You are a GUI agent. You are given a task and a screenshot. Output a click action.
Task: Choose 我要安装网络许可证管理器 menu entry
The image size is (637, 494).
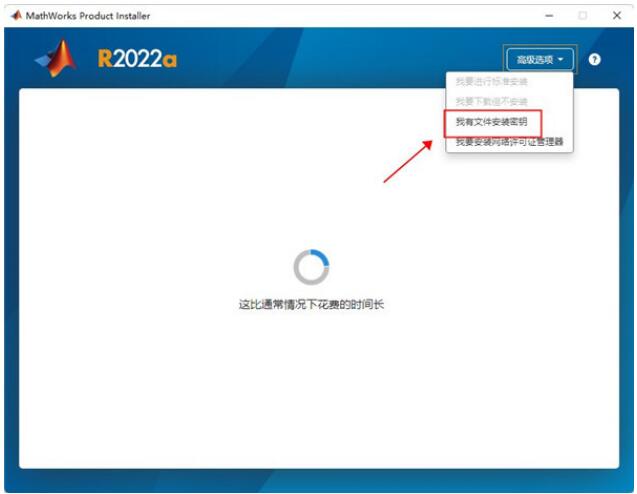(509, 141)
